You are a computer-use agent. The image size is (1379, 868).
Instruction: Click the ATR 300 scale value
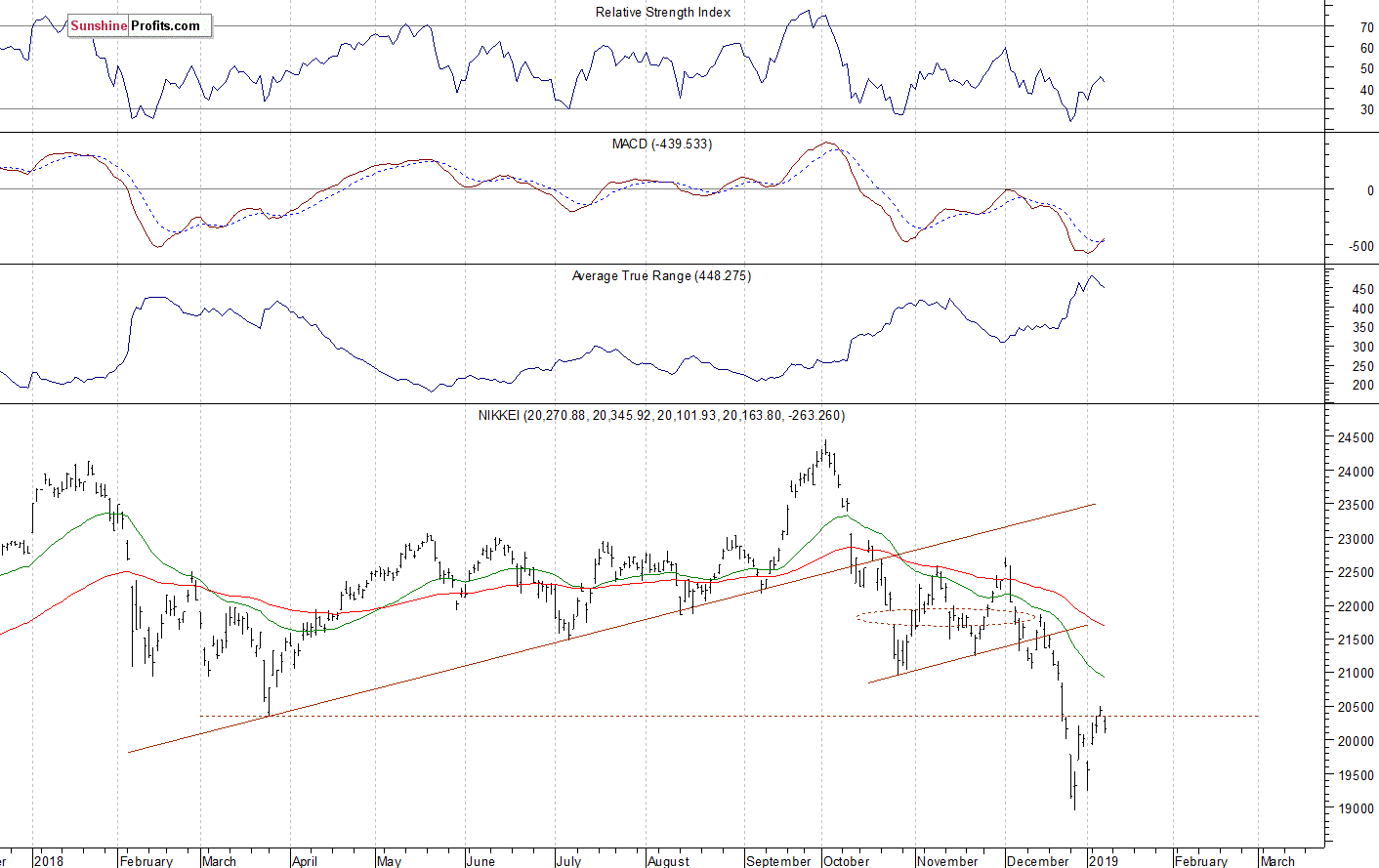pos(1362,347)
